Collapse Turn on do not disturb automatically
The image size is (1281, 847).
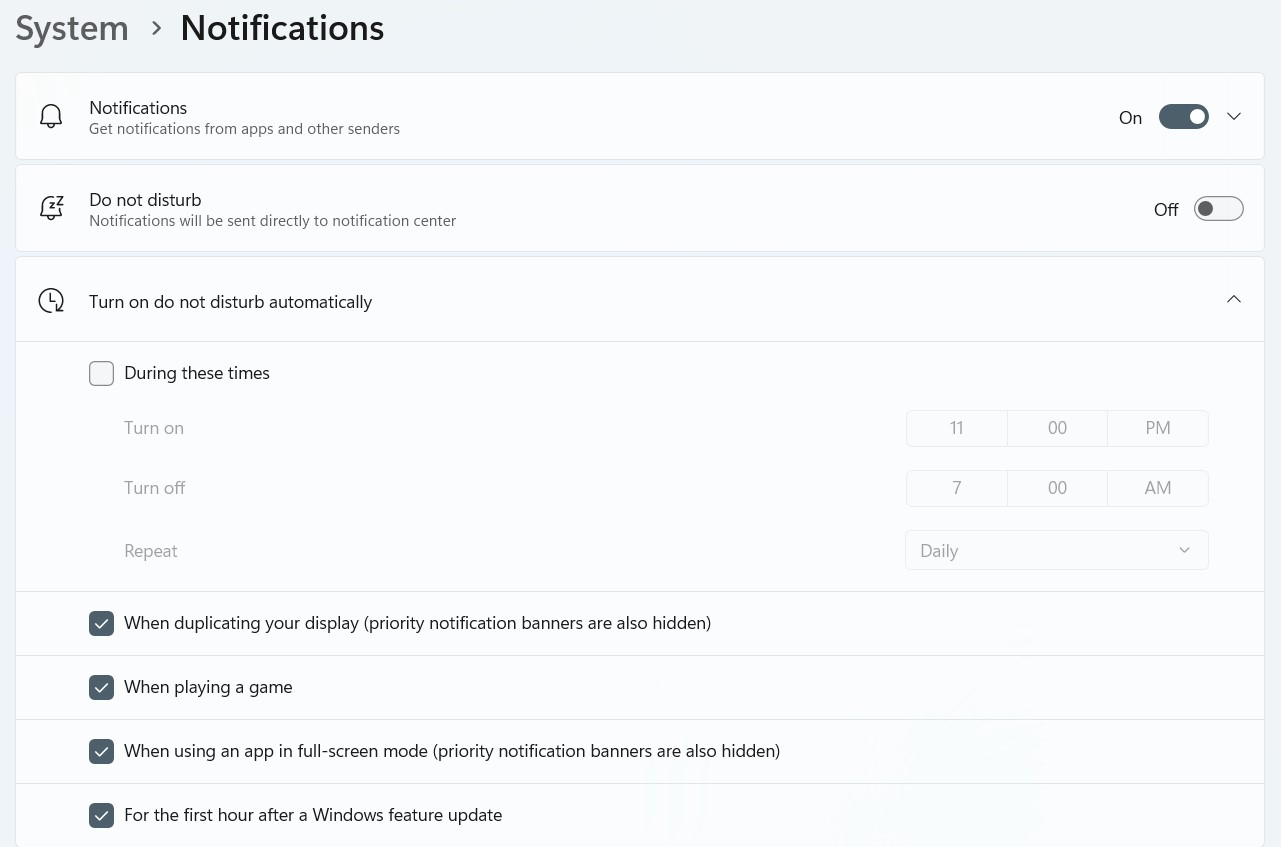click(x=1234, y=300)
